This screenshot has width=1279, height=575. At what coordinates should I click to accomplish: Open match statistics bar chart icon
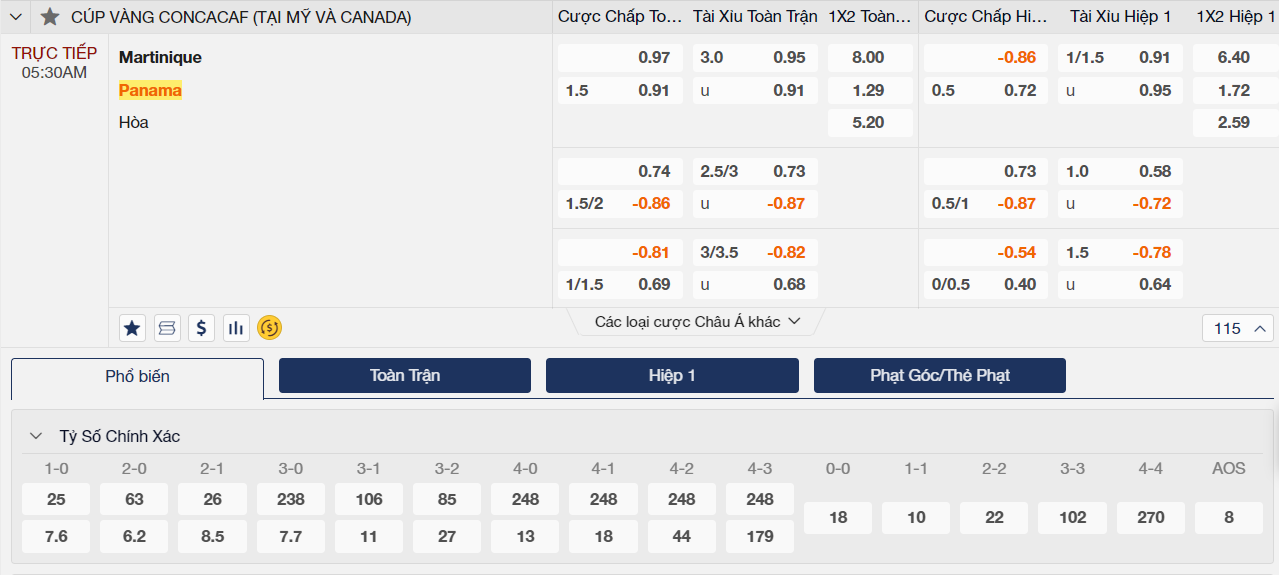tap(236, 327)
